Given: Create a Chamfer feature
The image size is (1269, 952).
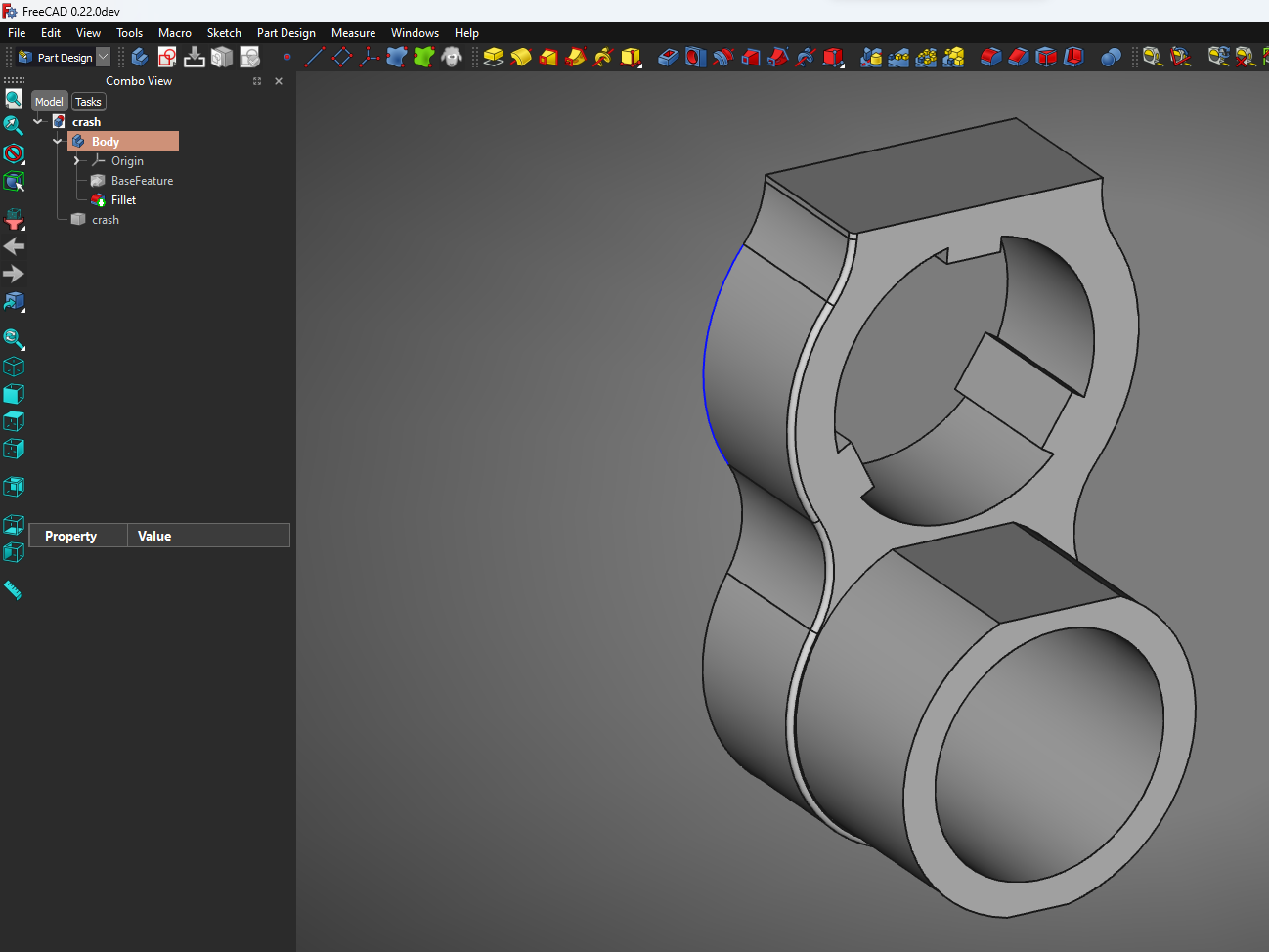Looking at the screenshot, I should (1018, 57).
